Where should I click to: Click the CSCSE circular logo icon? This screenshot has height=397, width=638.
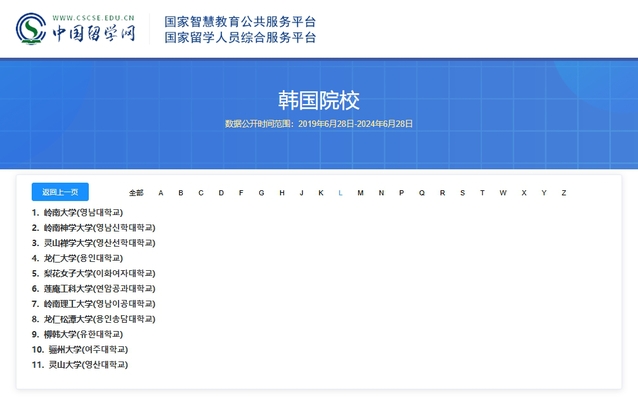[31, 28]
